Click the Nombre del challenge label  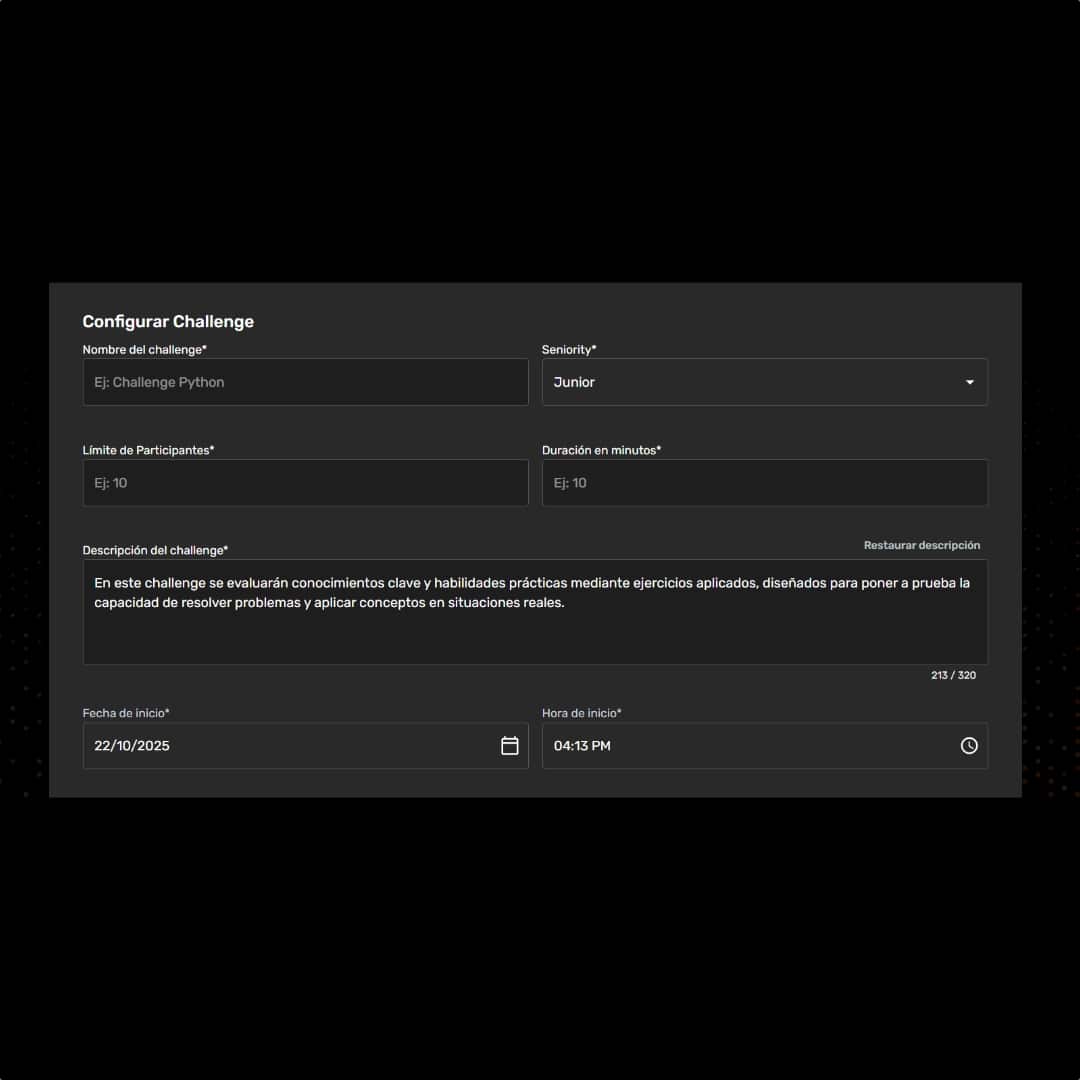tap(145, 350)
